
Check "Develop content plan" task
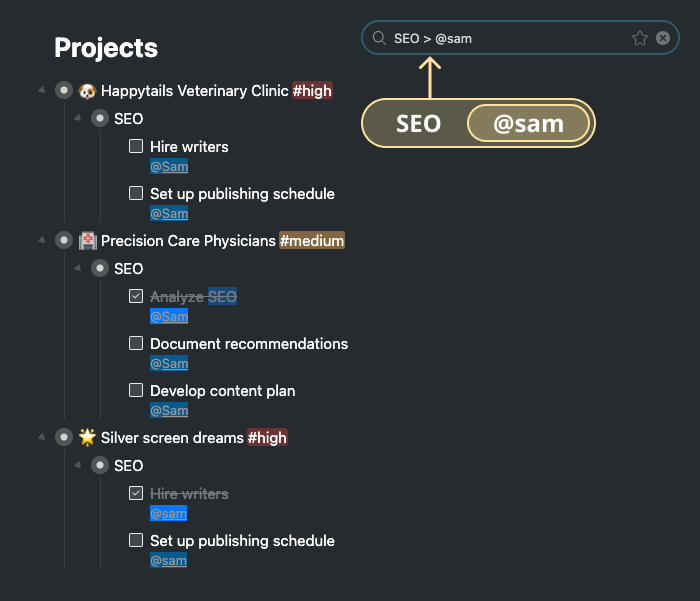136,390
